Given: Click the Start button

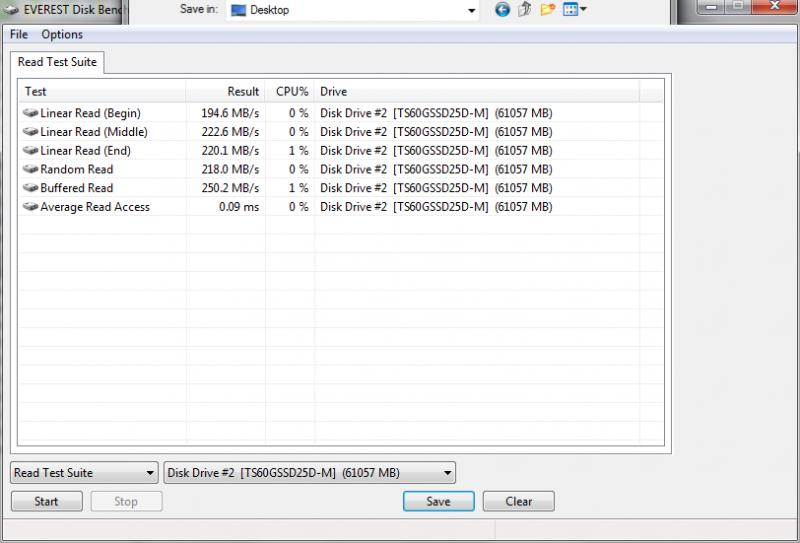Looking at the screenshot, I should click(46, 502).
